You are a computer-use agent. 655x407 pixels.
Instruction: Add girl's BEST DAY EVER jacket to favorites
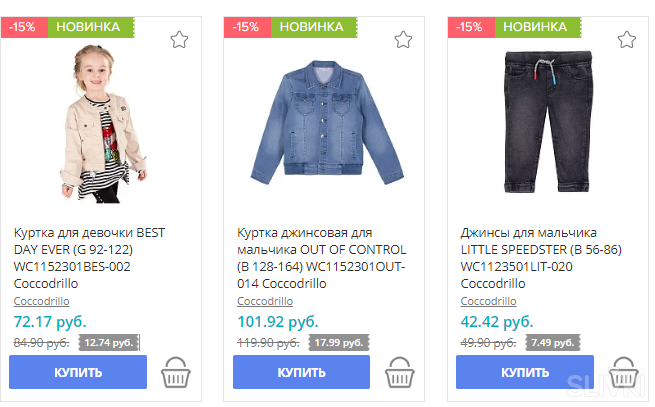tap(179, 40)
